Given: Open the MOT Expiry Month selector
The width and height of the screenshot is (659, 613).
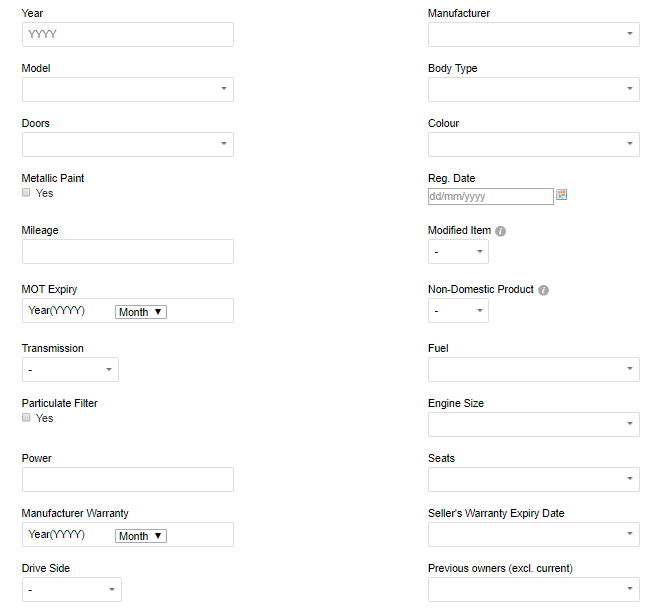Looking at the screenshot, I should [x=141, y=312].
